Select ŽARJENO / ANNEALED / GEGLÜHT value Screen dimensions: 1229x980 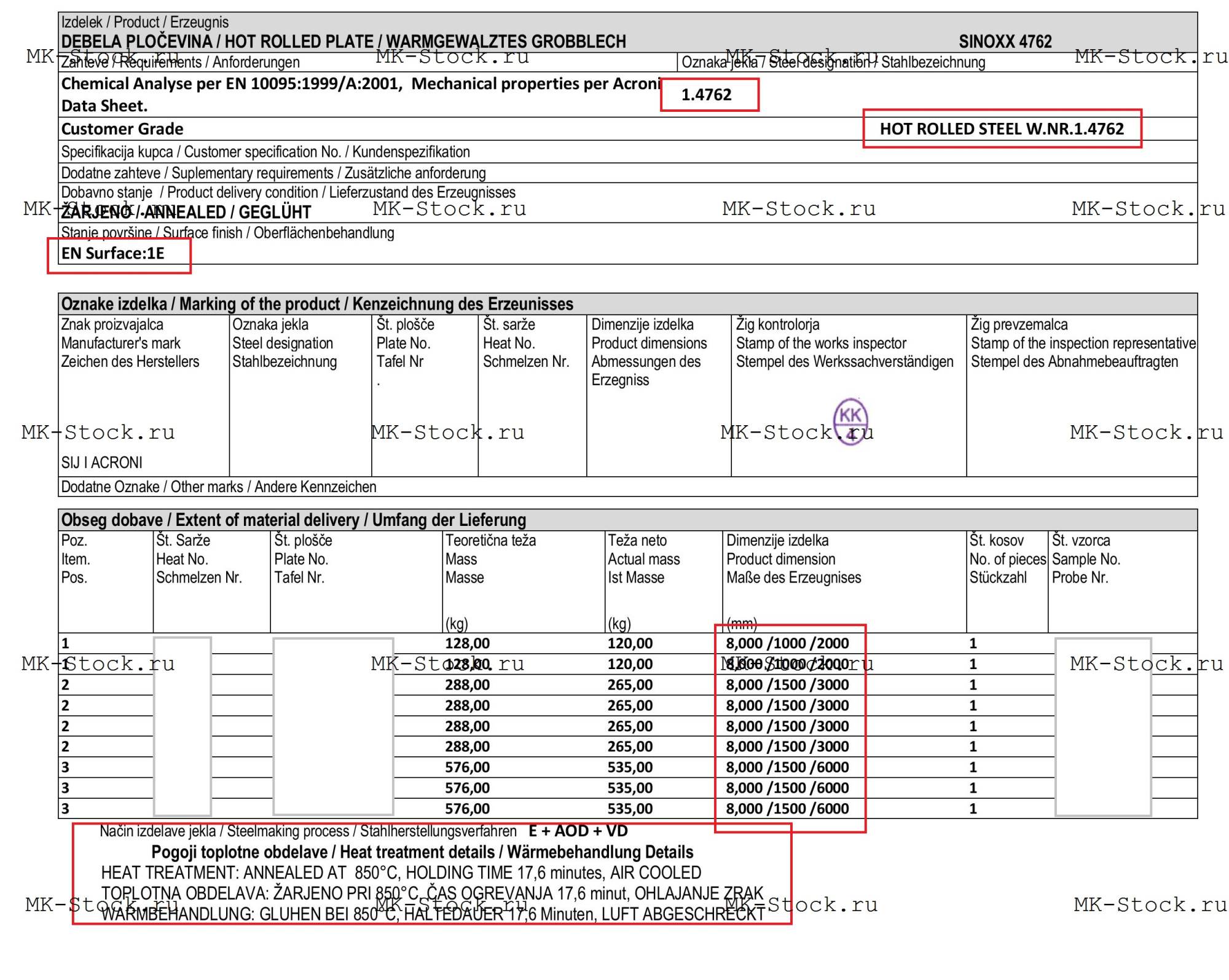coord(186,213)
